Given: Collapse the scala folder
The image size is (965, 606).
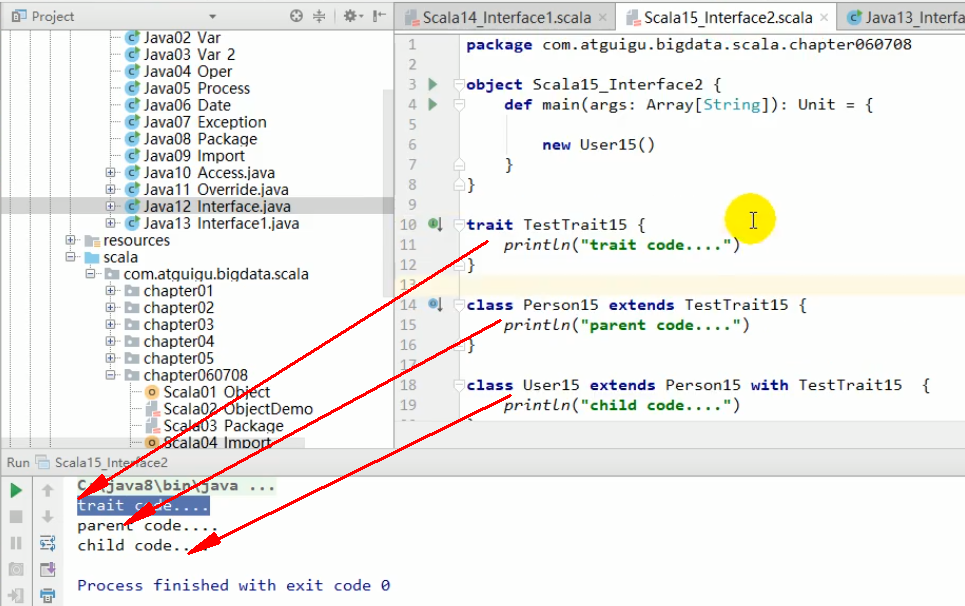Looking at the screenshot, I should tap(70, 257).
